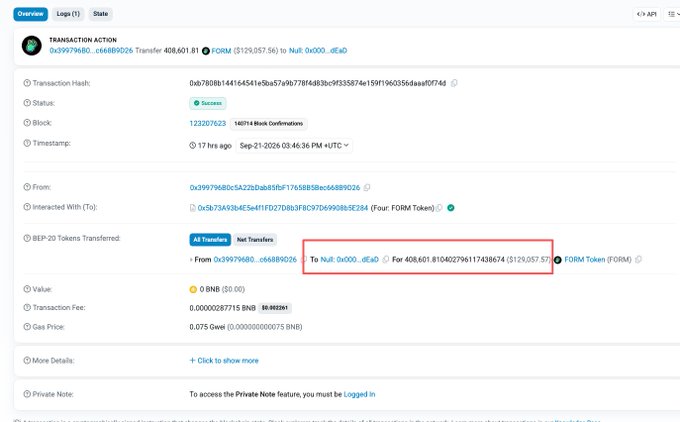Click the help icon beside Interacted With (To)
Image resolution: width=680 pixels, height=422 pixels.
[x=27, y=207]
